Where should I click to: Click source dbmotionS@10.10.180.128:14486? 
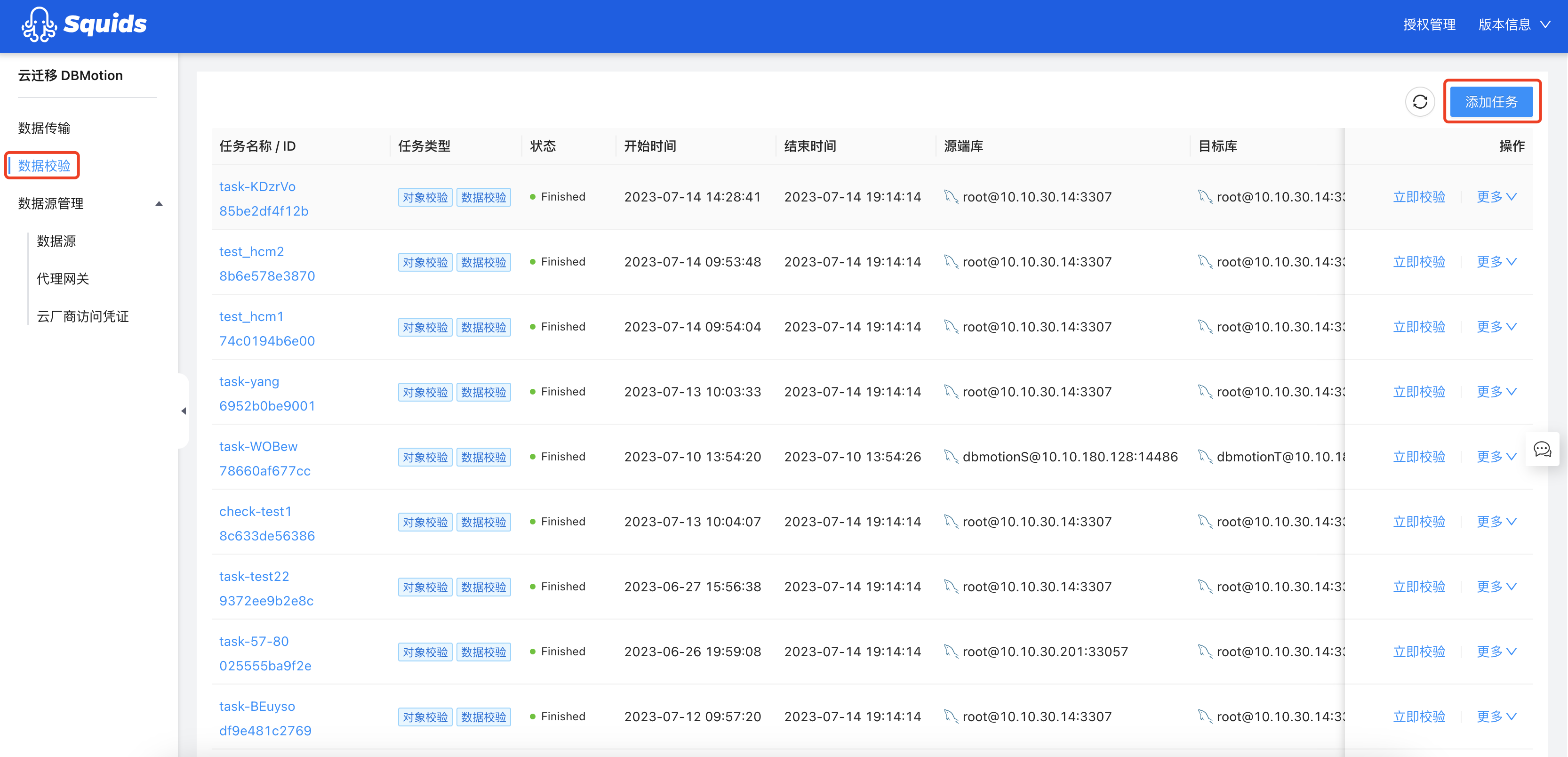(x=1070, y=457)
